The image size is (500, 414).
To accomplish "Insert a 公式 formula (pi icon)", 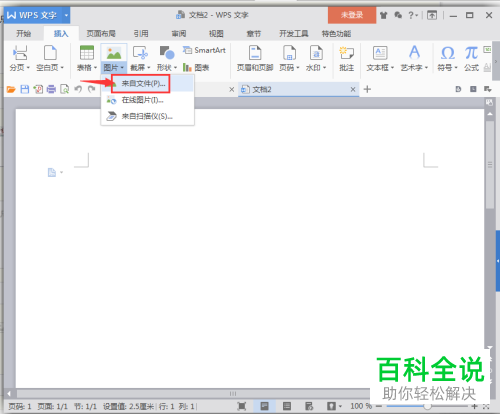I will pos(471,53).
